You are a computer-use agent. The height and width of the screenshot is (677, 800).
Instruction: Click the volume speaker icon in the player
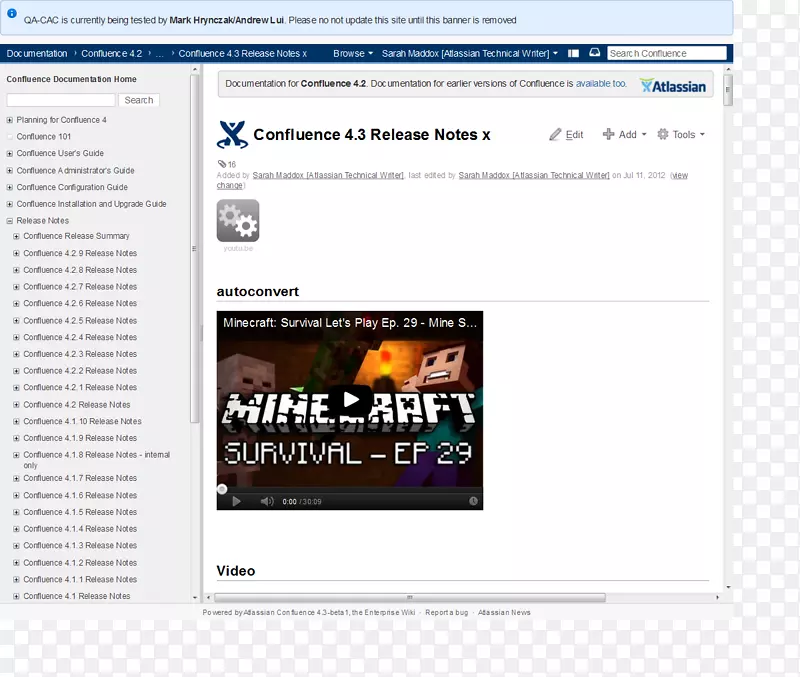click(267, 501)
